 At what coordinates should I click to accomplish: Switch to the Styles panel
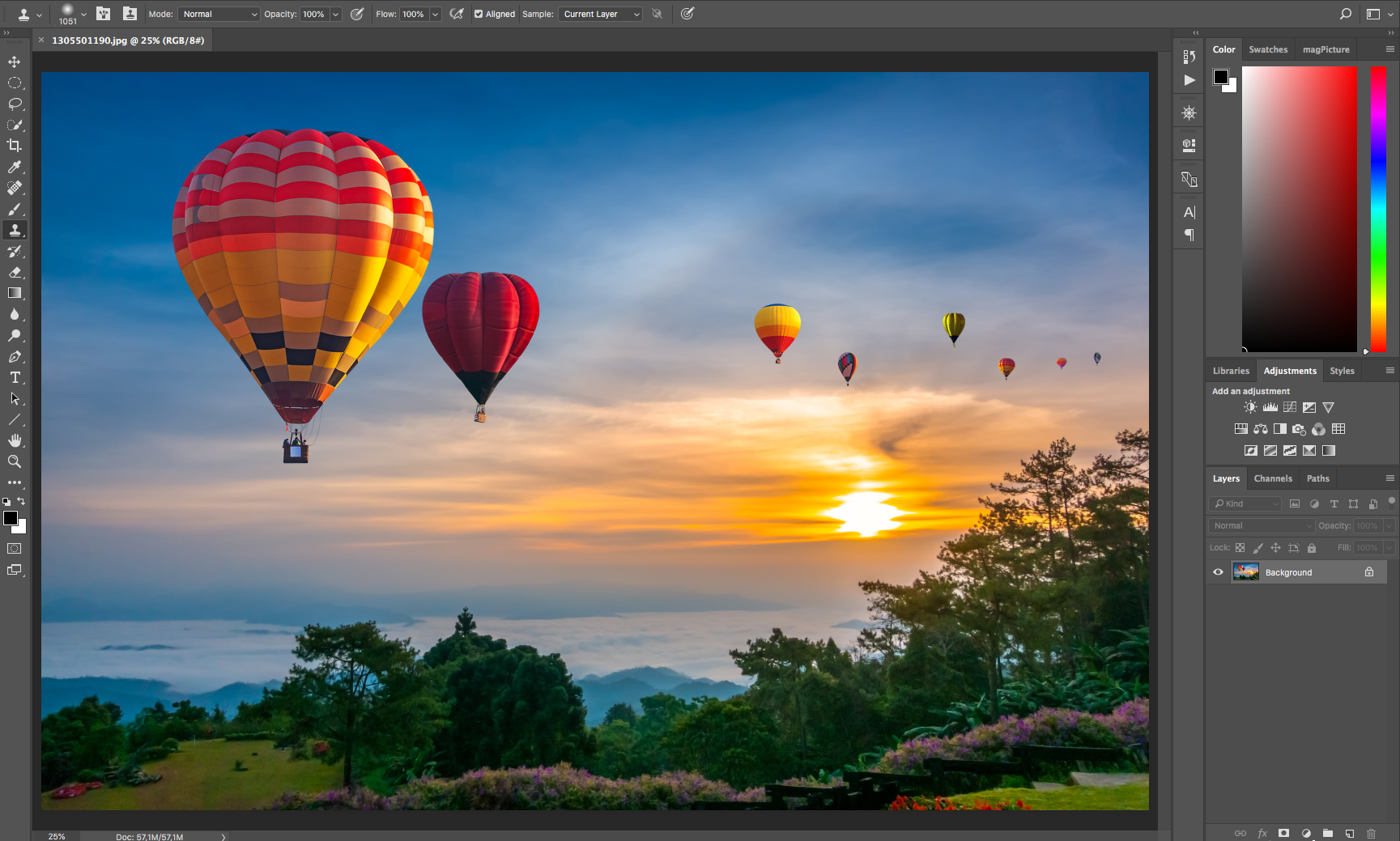(1342, 370)
